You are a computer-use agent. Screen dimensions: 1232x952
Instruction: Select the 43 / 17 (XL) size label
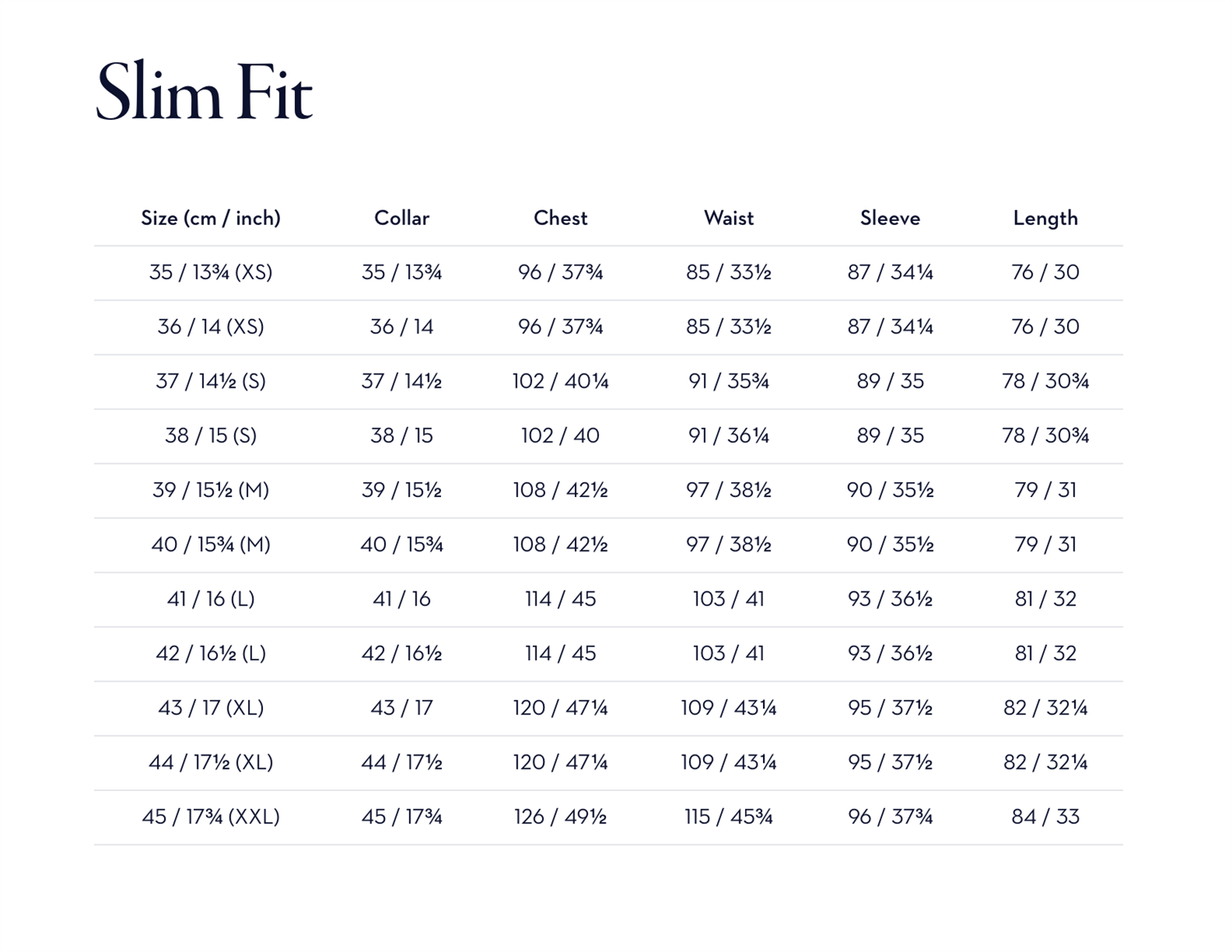tap(210, 708)
